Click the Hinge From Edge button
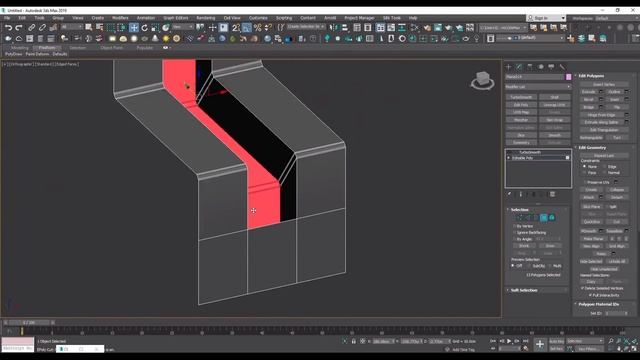Image resolution: width=640 pixels, height=360 pixels. tap(602, 115)
